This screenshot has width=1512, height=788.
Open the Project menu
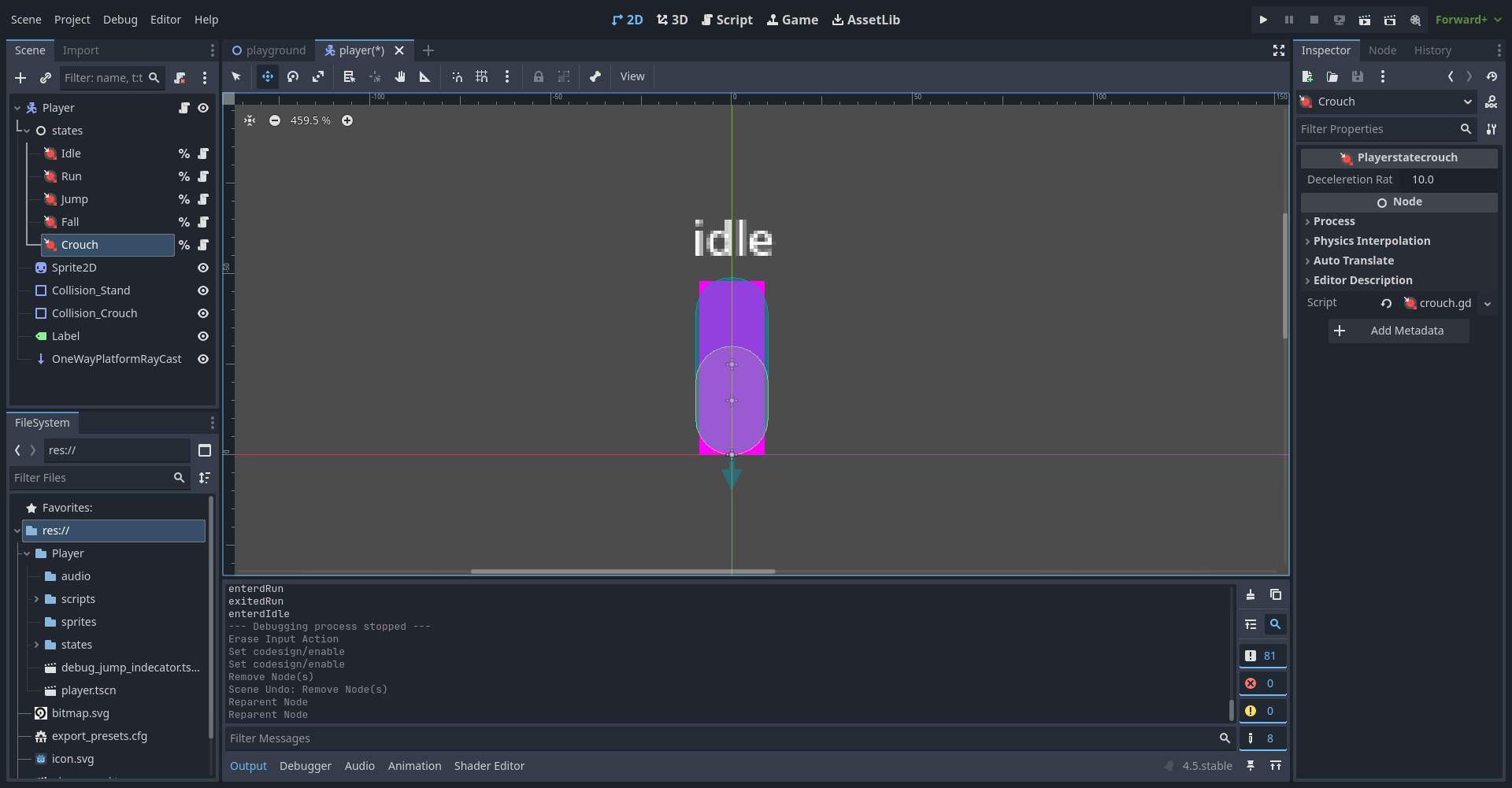pos(72,20)
